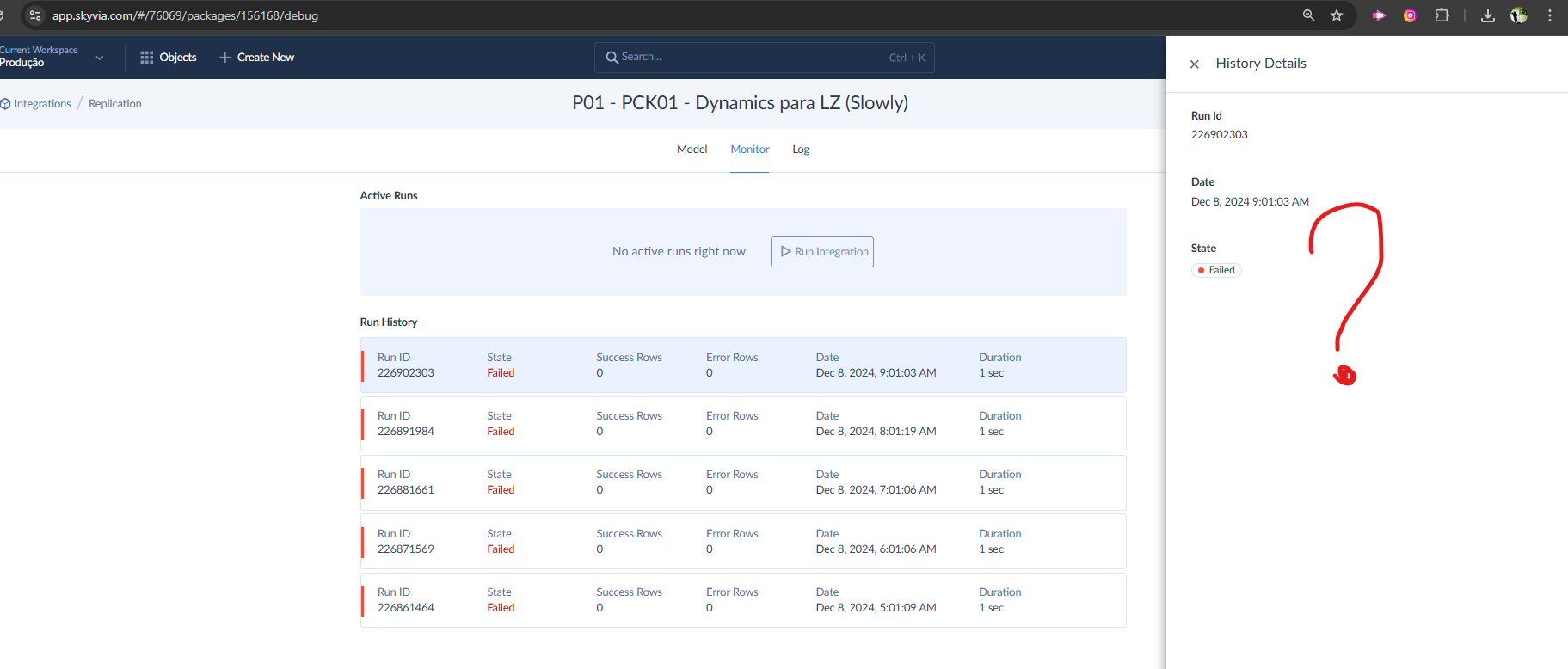The image size is (1568, 669).
Task: Select run 226871569 row
Action: (x=743, y=542)
